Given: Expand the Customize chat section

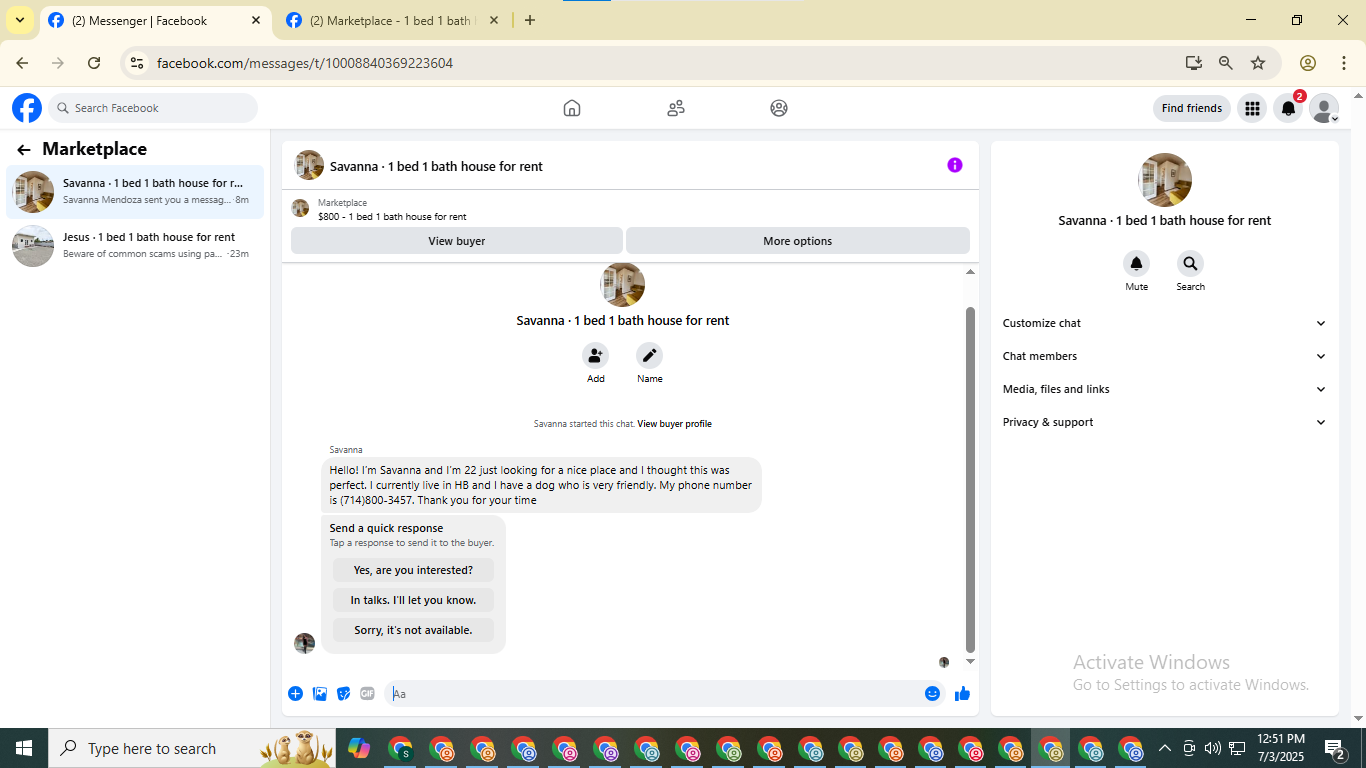Looking at the screenshot, I should [1165, 323].
